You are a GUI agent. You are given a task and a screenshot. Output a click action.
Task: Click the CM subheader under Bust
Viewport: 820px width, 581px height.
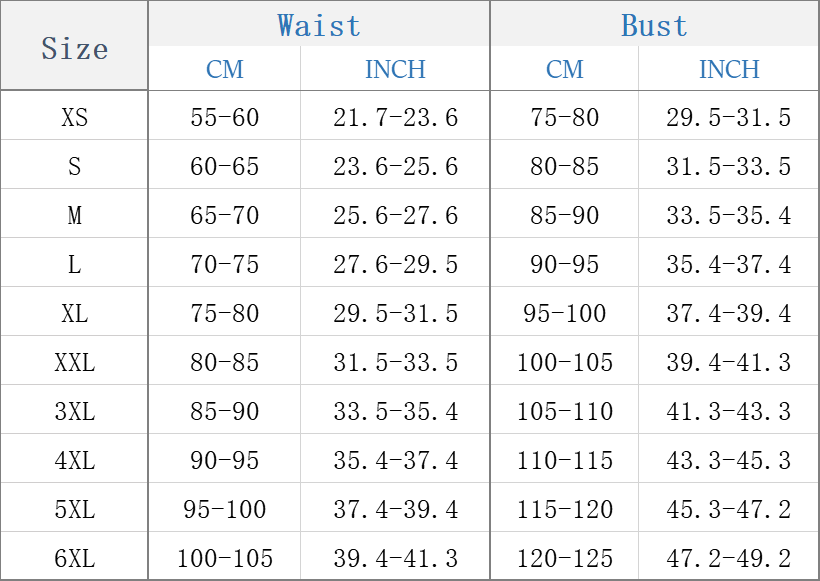[565, 69]
